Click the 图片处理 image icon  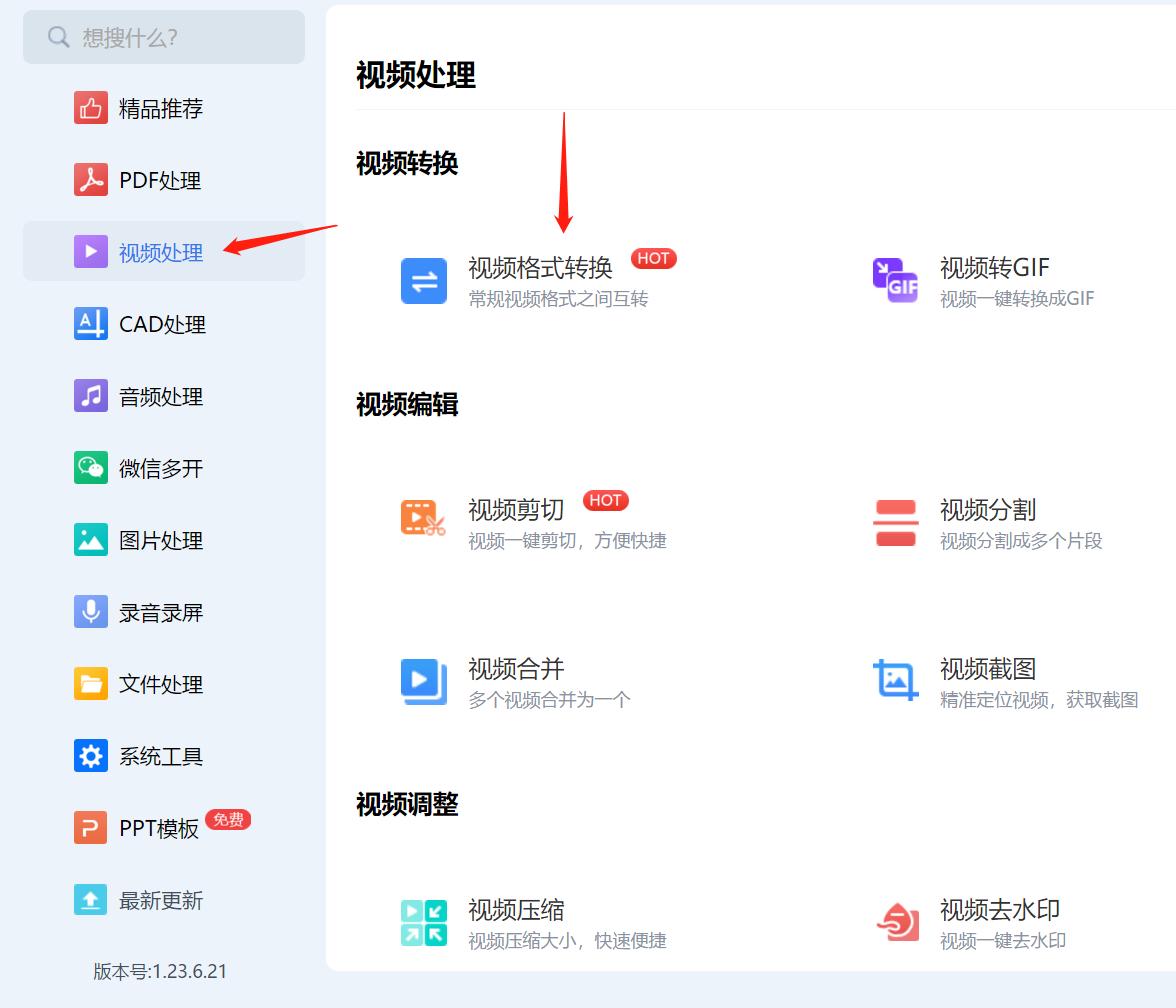[x=90, y=540]
